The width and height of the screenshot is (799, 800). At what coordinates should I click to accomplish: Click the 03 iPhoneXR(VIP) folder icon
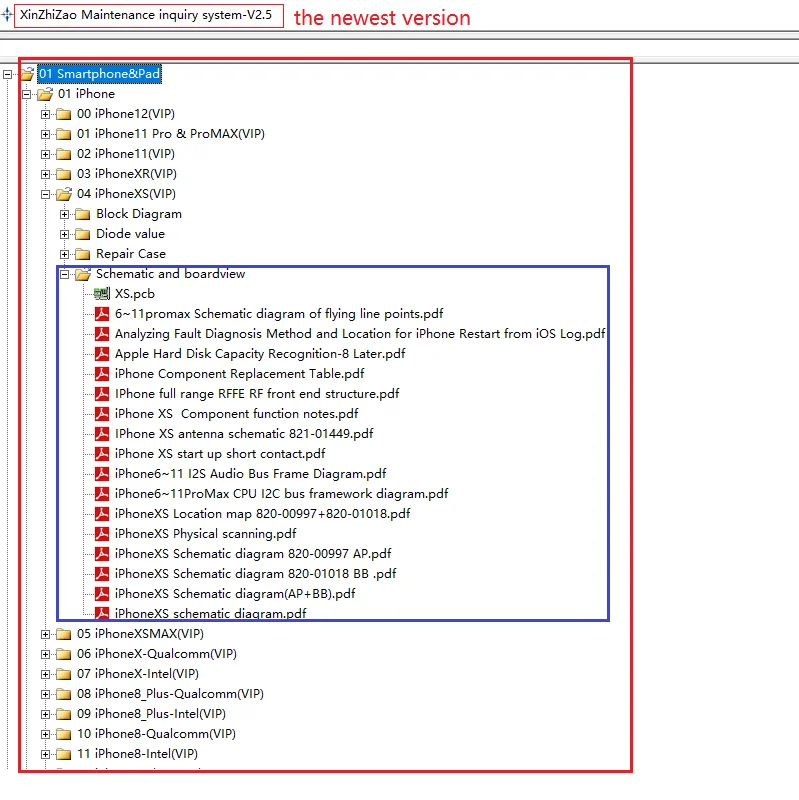pos(63,174)
